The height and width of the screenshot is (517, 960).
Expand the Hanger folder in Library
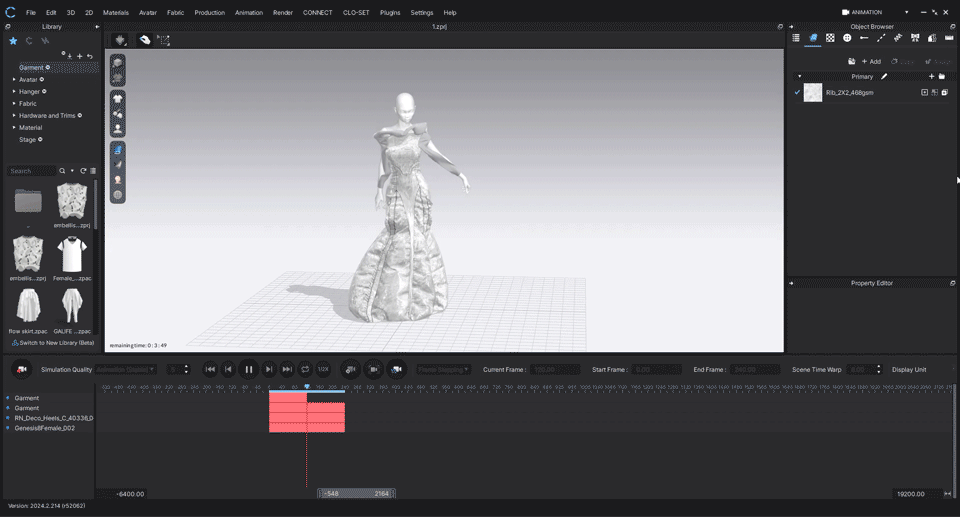click(14, 91)
